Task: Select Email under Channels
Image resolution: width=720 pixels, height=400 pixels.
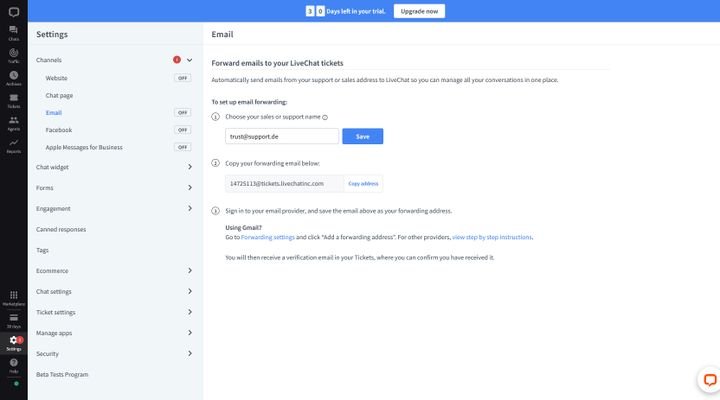Action: pos(54,113)
